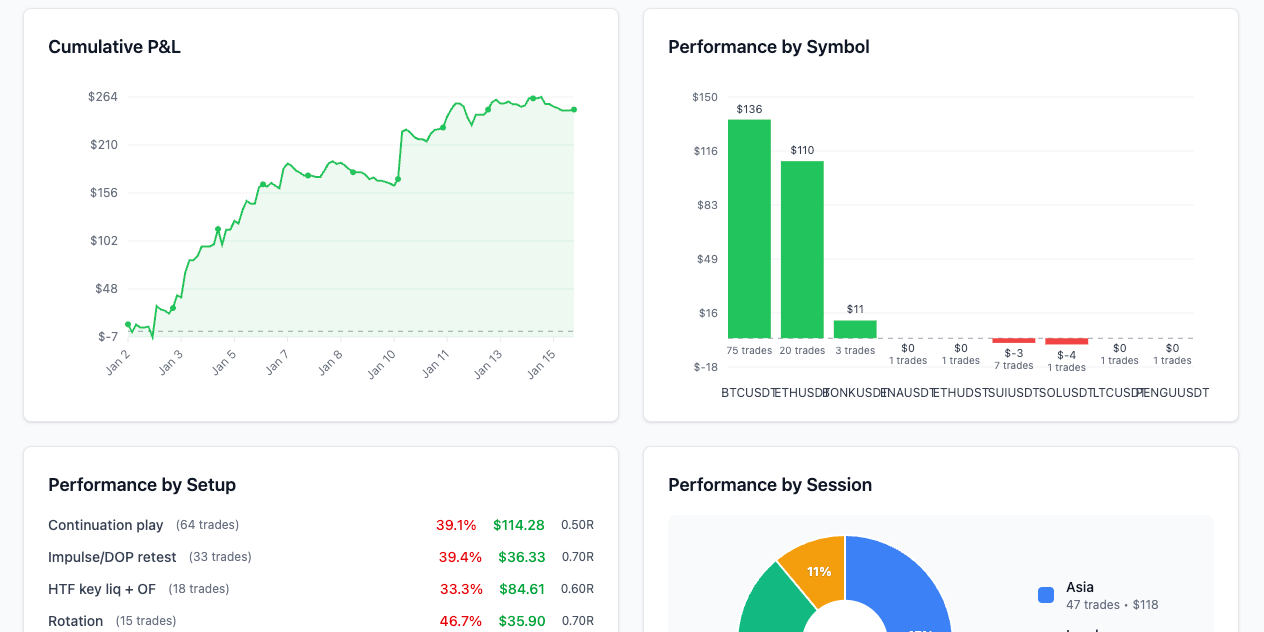Click the 0.60R value
The width and height of the screenshot is (1264, 632).
point(577,589)
